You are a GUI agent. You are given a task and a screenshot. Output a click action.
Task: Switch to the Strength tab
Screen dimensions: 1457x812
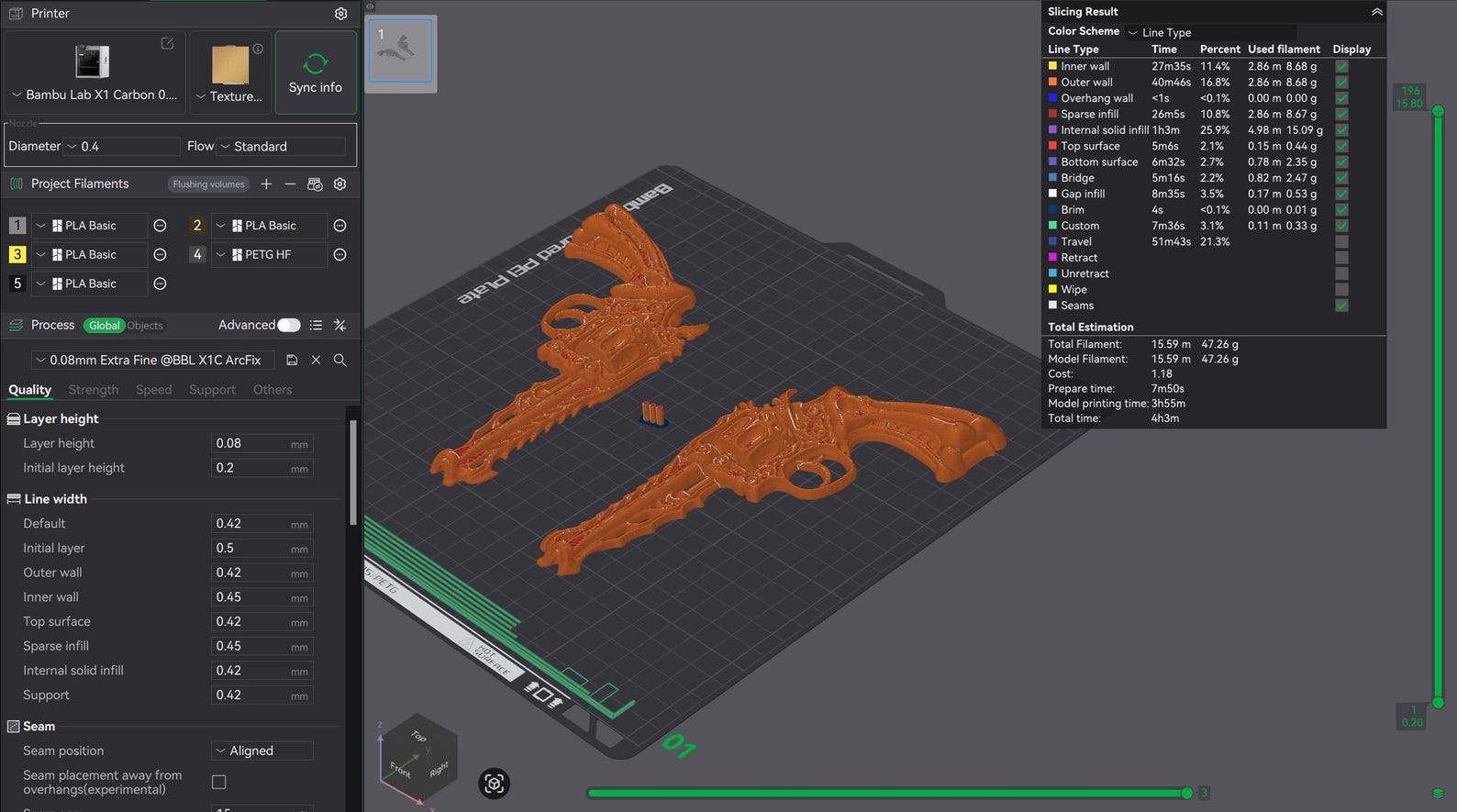tap(94, 390)
